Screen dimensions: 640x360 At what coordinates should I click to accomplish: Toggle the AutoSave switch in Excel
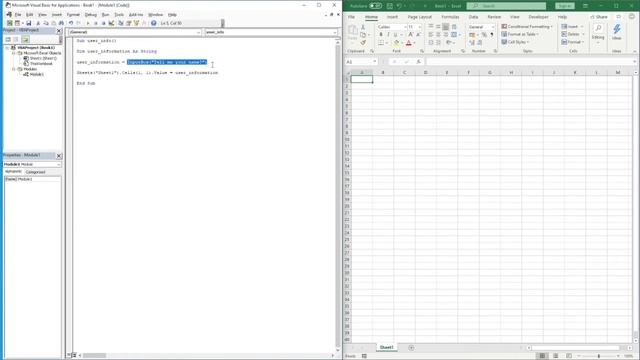pos(375,6)
